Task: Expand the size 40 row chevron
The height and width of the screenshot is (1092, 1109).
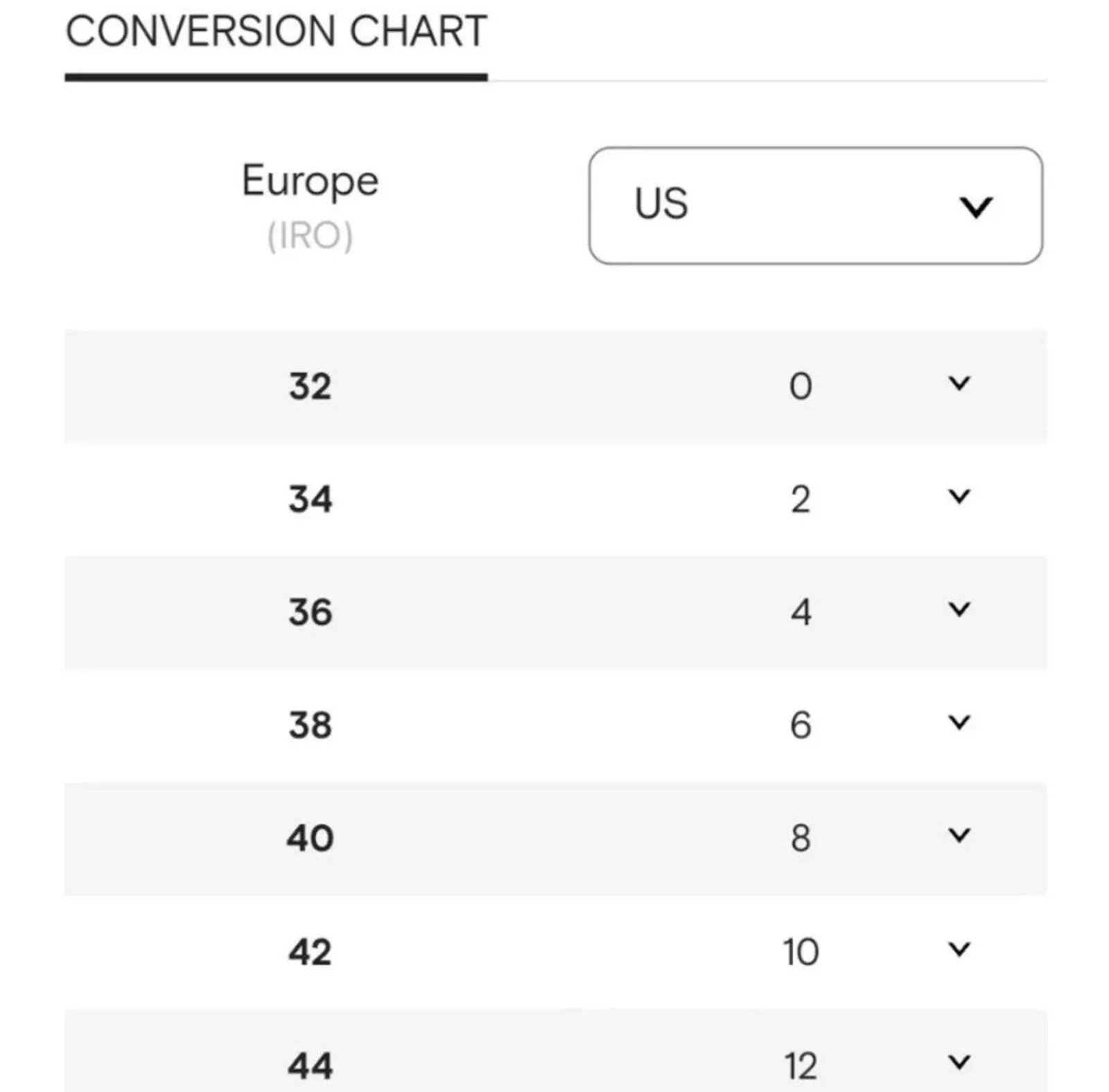Action: [959, 835]
